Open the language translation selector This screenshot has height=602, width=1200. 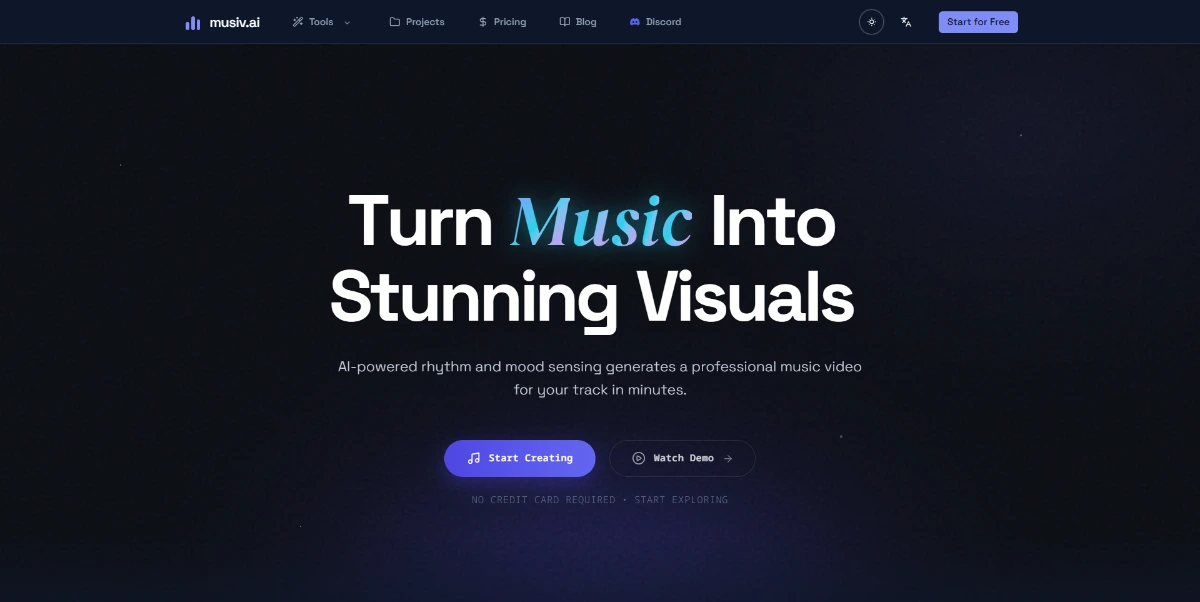906,22
